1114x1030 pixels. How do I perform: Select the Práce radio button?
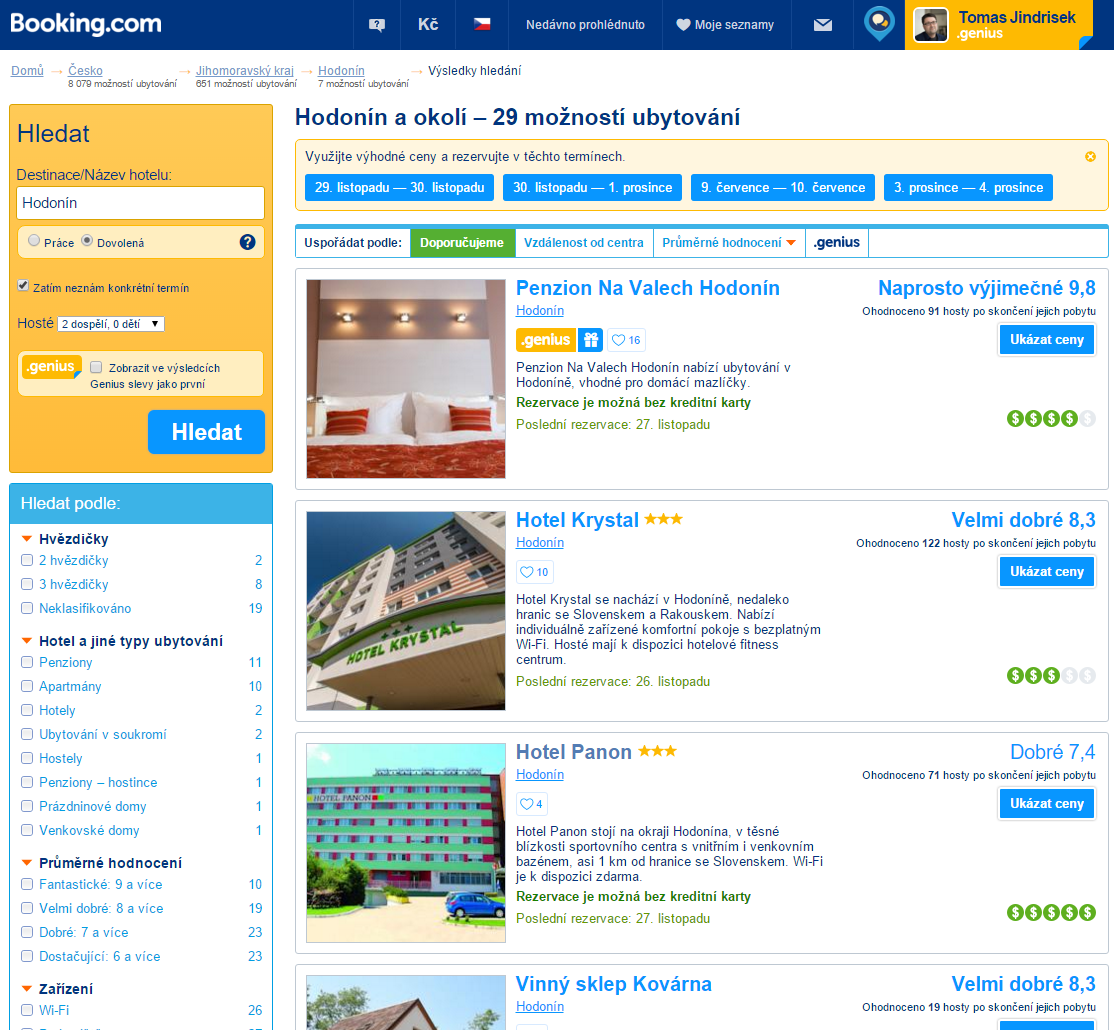tap(33, 240)
